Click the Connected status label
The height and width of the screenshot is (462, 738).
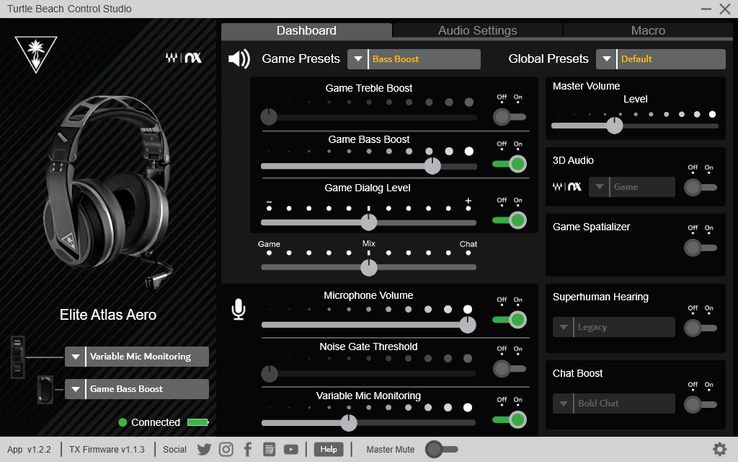(x=155, y=422)
